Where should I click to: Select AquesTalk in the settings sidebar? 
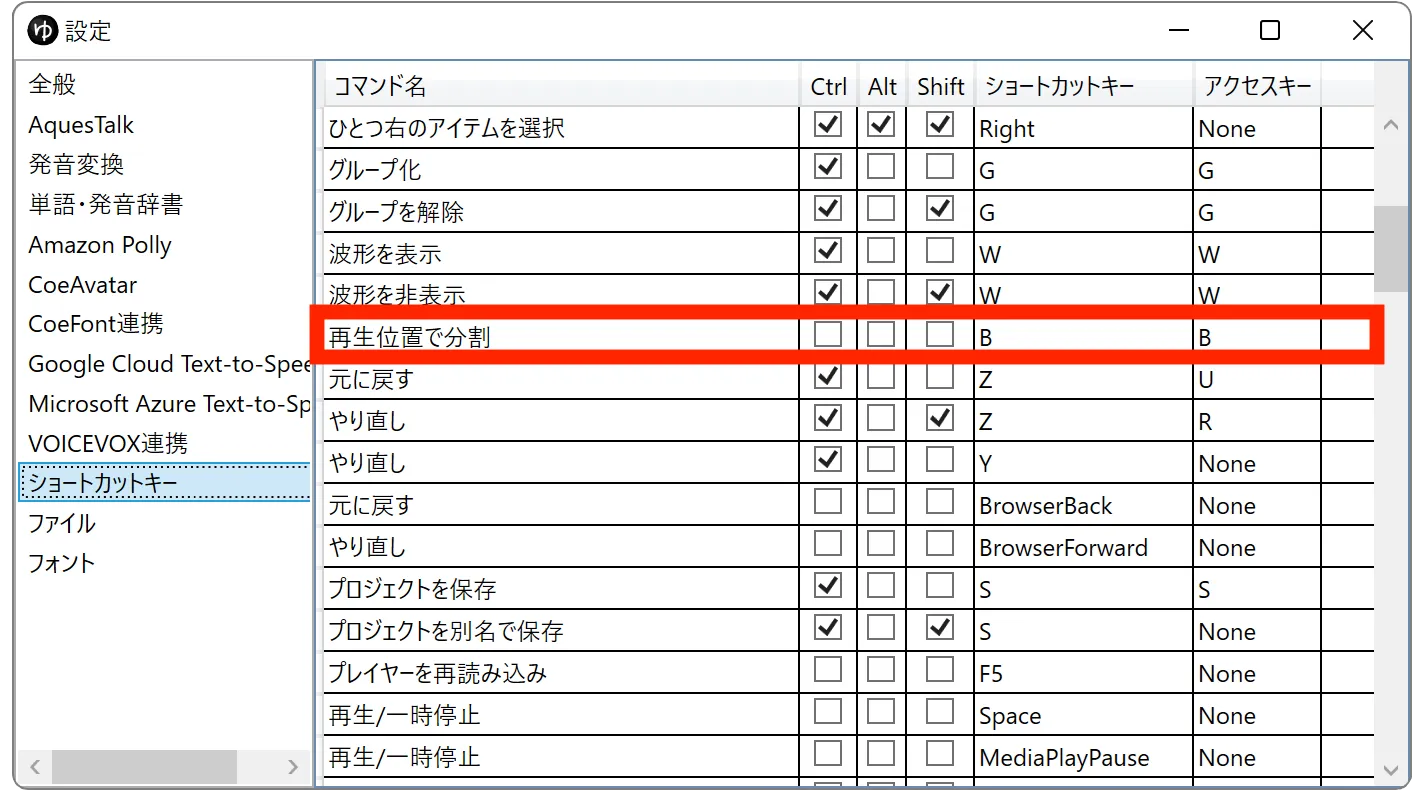pos(81,125)
